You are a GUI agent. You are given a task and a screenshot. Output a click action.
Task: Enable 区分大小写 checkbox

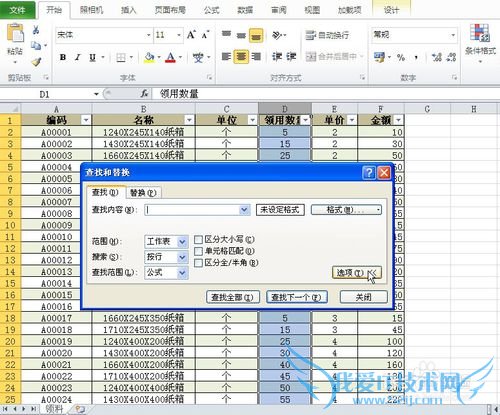pyautogui.click(x=198, y=240)
